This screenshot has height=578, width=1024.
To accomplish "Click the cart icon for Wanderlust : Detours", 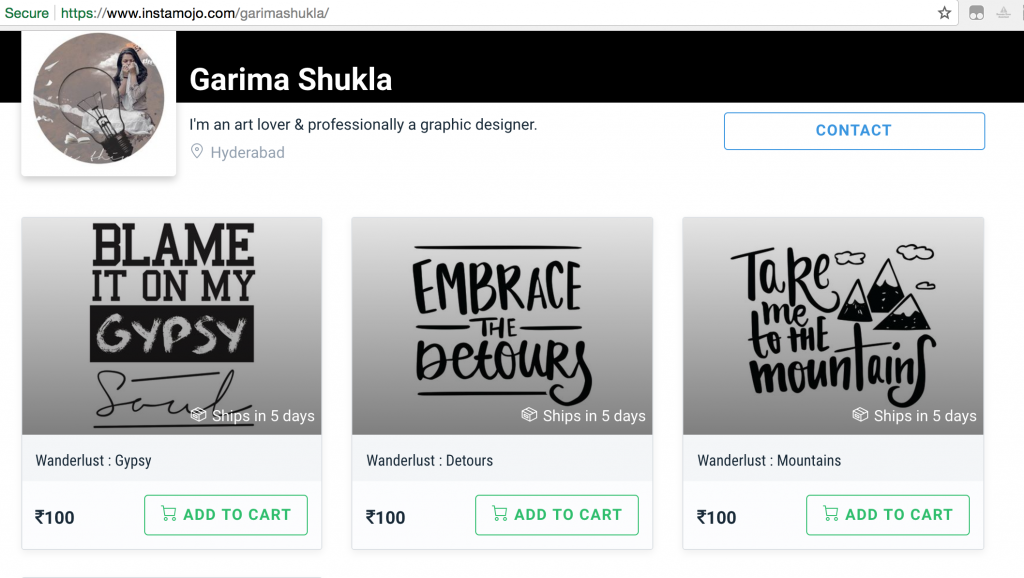I will click(499, 514).
